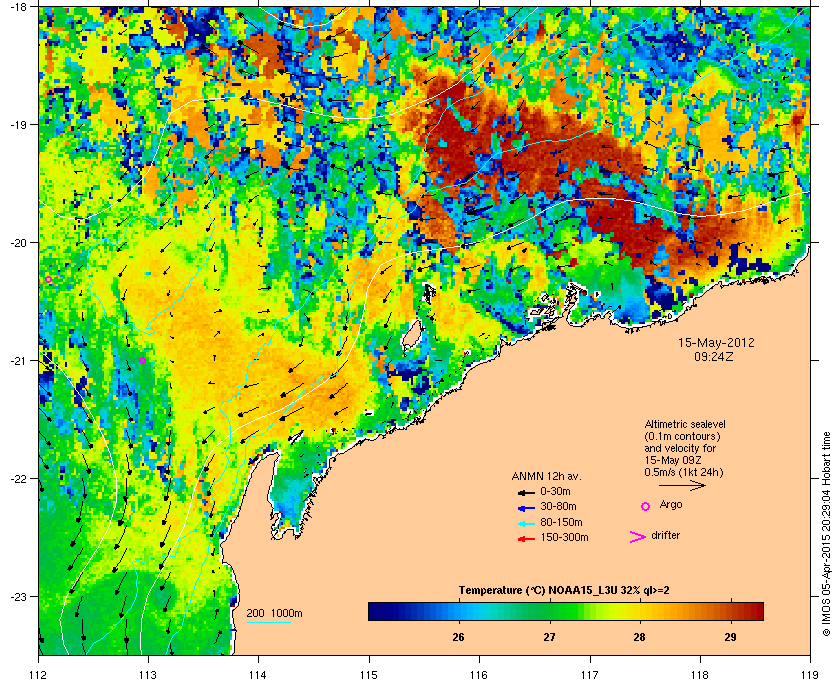Click the colorbar tick label 26

pyautogui.click(x=458, y=637)
